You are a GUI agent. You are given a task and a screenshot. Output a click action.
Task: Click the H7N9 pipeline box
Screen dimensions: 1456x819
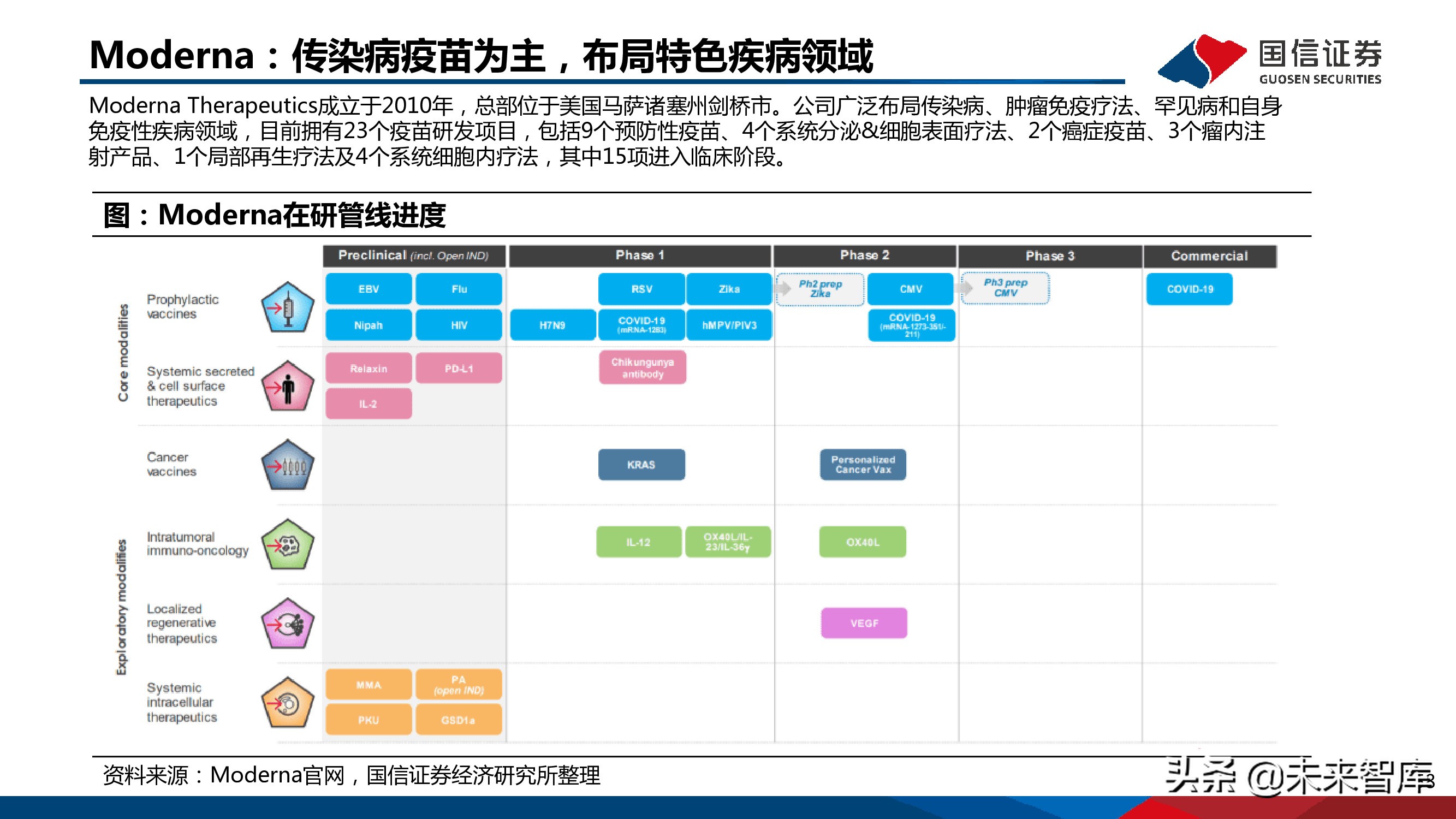552,325
